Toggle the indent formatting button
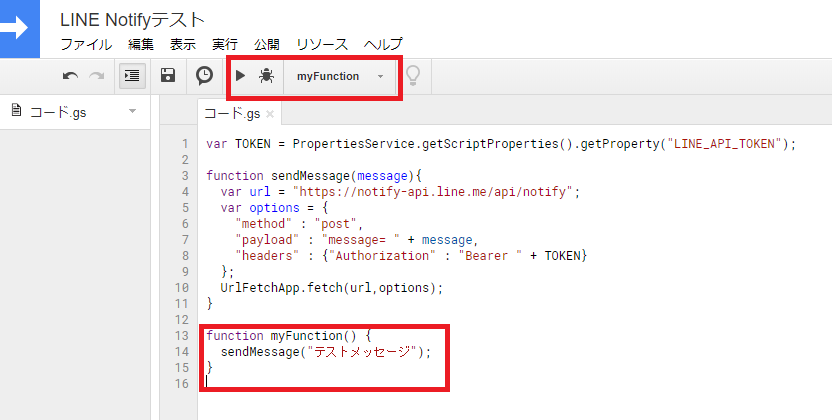This screenshot has height=420, width=832. point(132,76)
